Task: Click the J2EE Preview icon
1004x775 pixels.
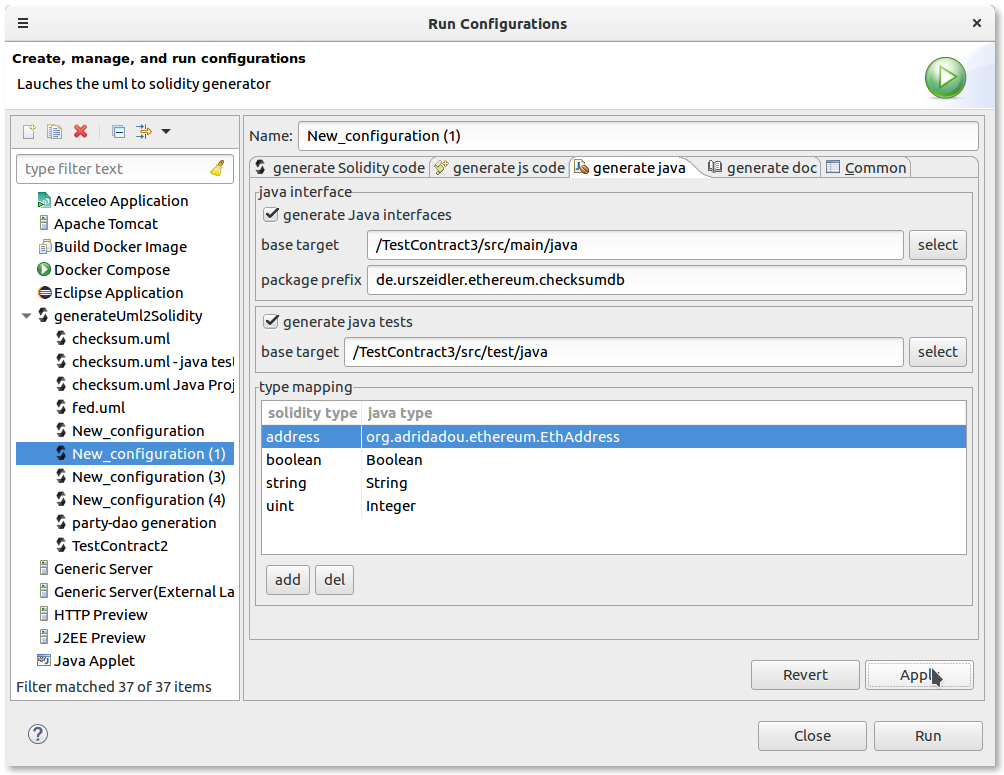Action: tap(44, 638)
